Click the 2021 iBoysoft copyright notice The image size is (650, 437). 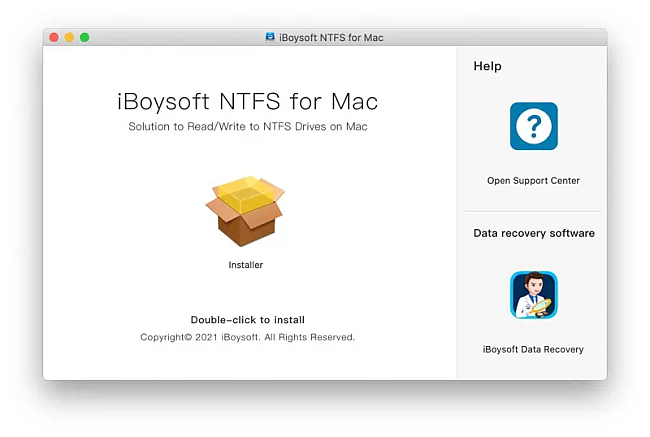[x=247, y=338]
